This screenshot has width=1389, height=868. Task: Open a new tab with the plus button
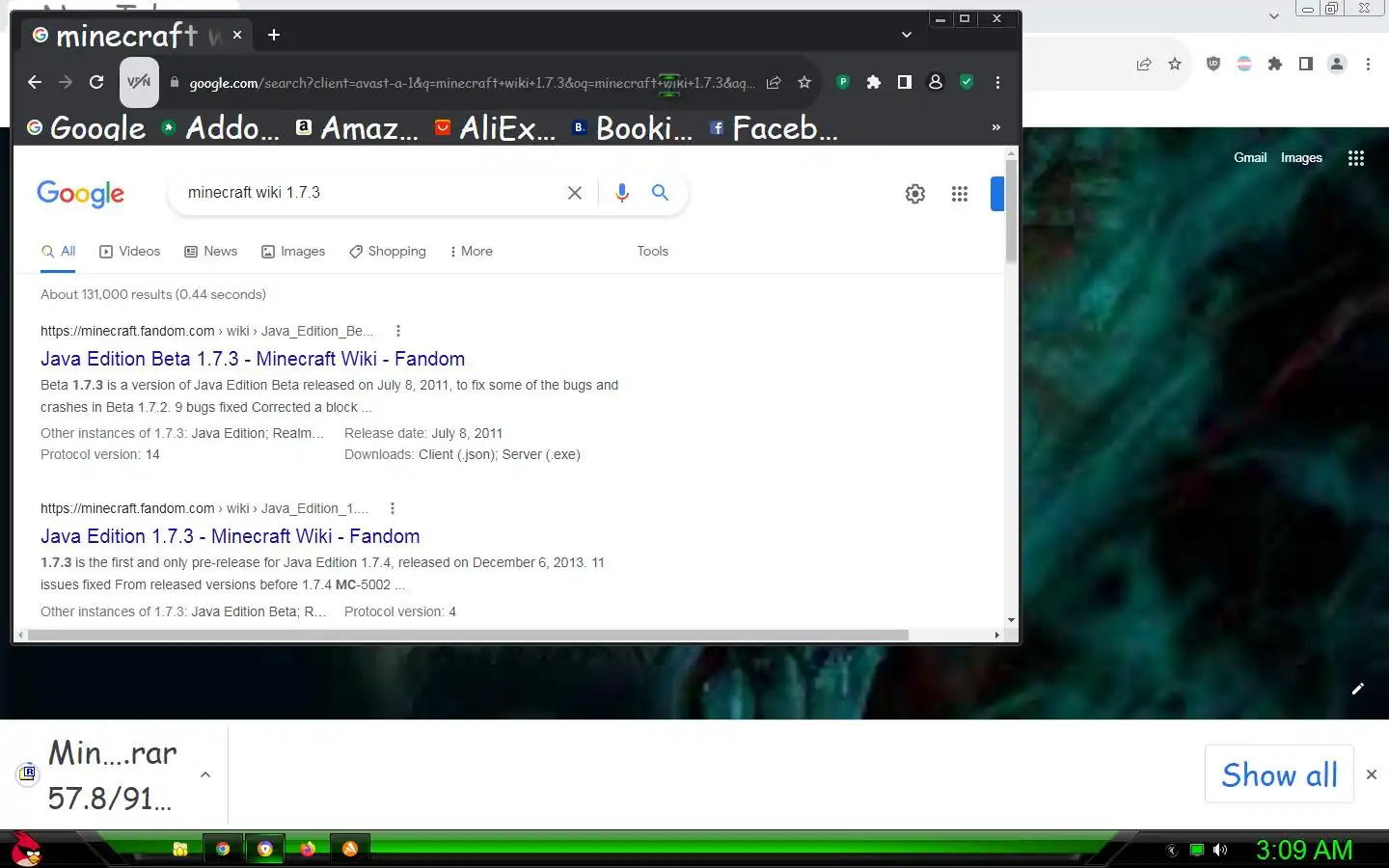point(274,35)
